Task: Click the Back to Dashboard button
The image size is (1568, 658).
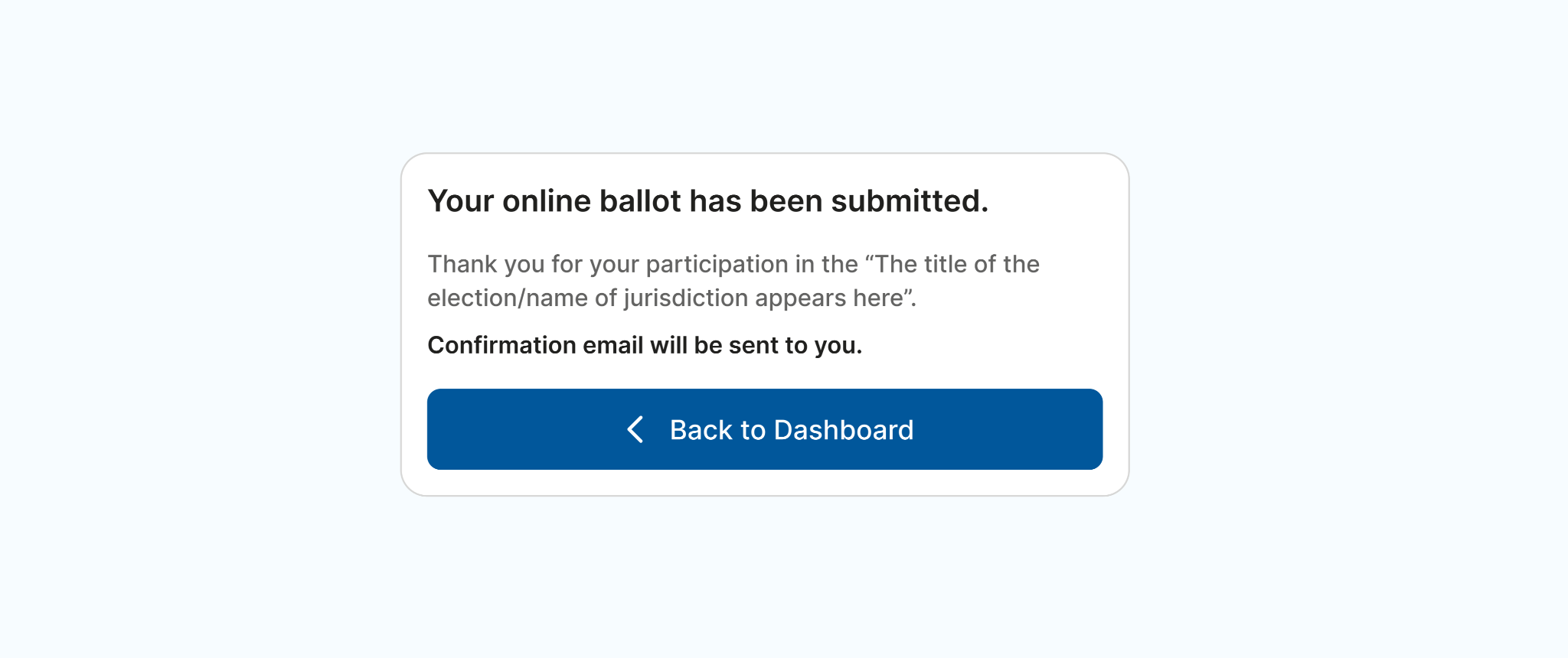Action: click(764, 429)
